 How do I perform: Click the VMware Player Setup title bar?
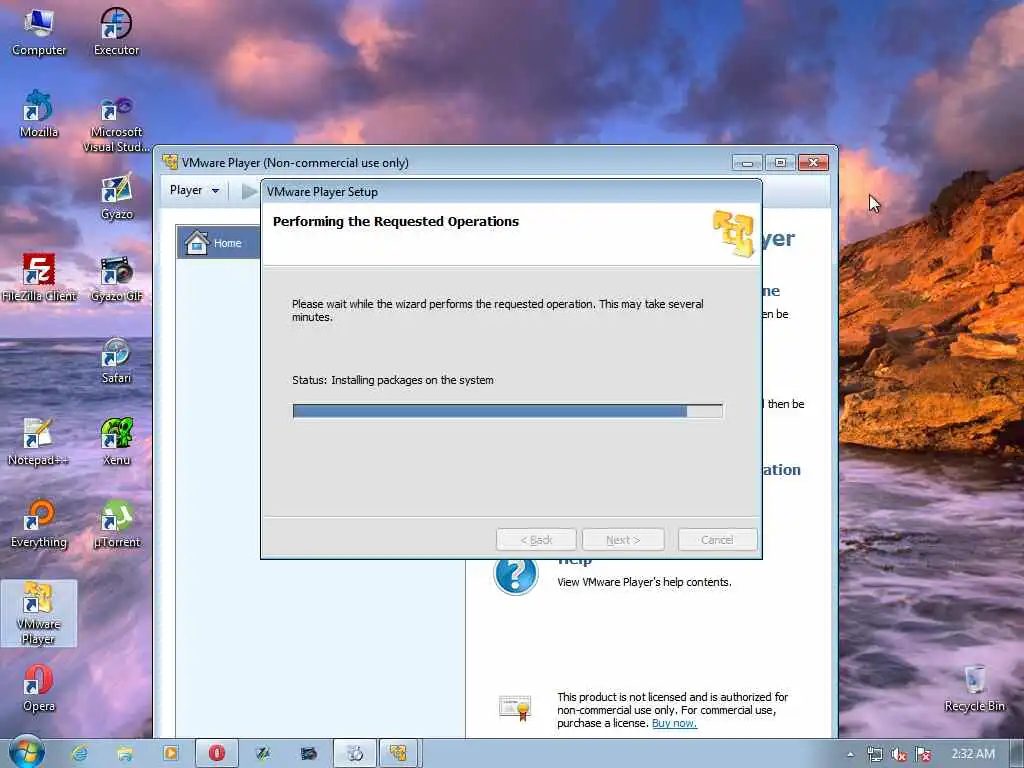tap(511, 191)
